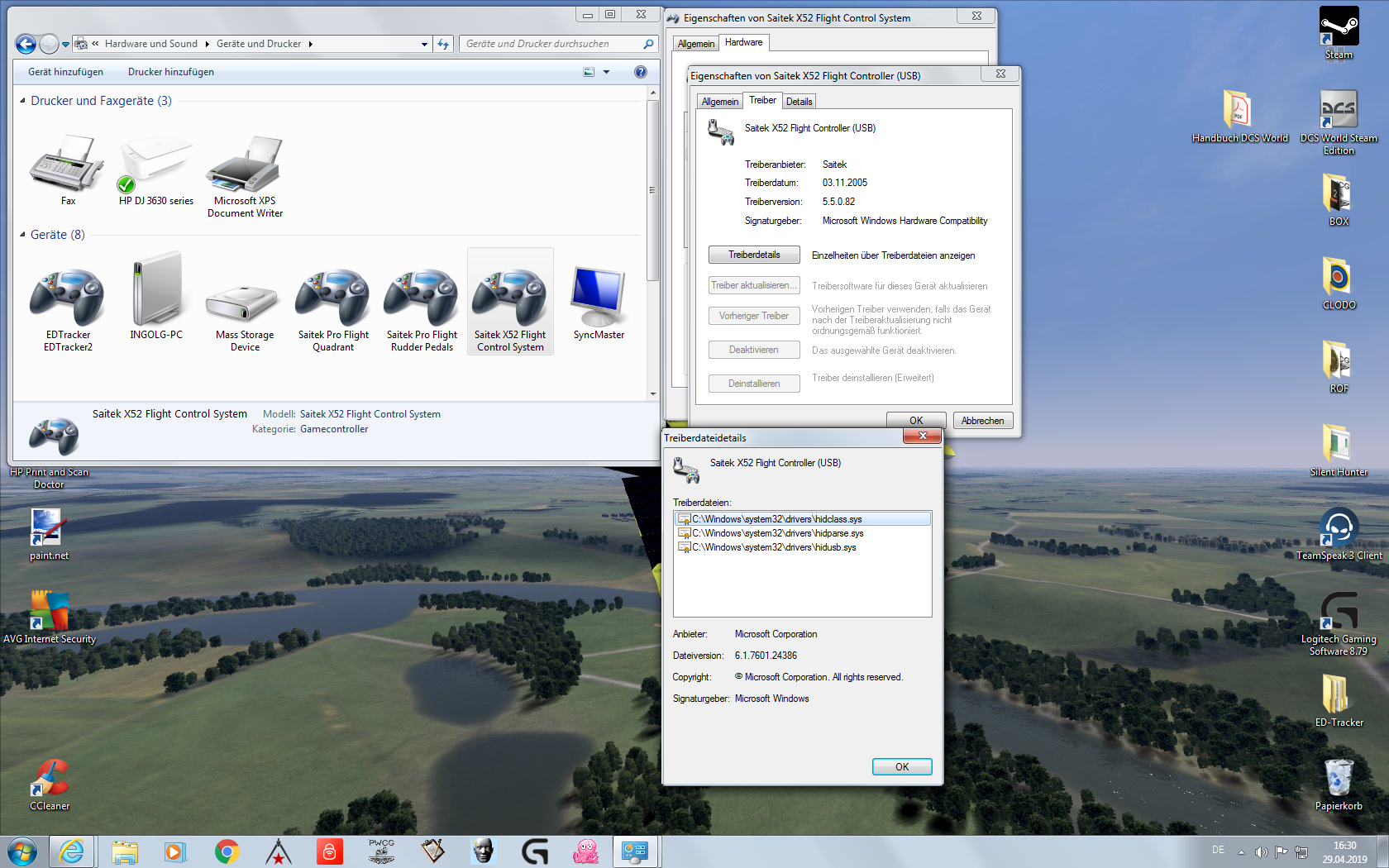Open Steam desktop shortcut
Image resolution: width=1389 pixels, height=868 pixels.
[x=1339, y=34]
